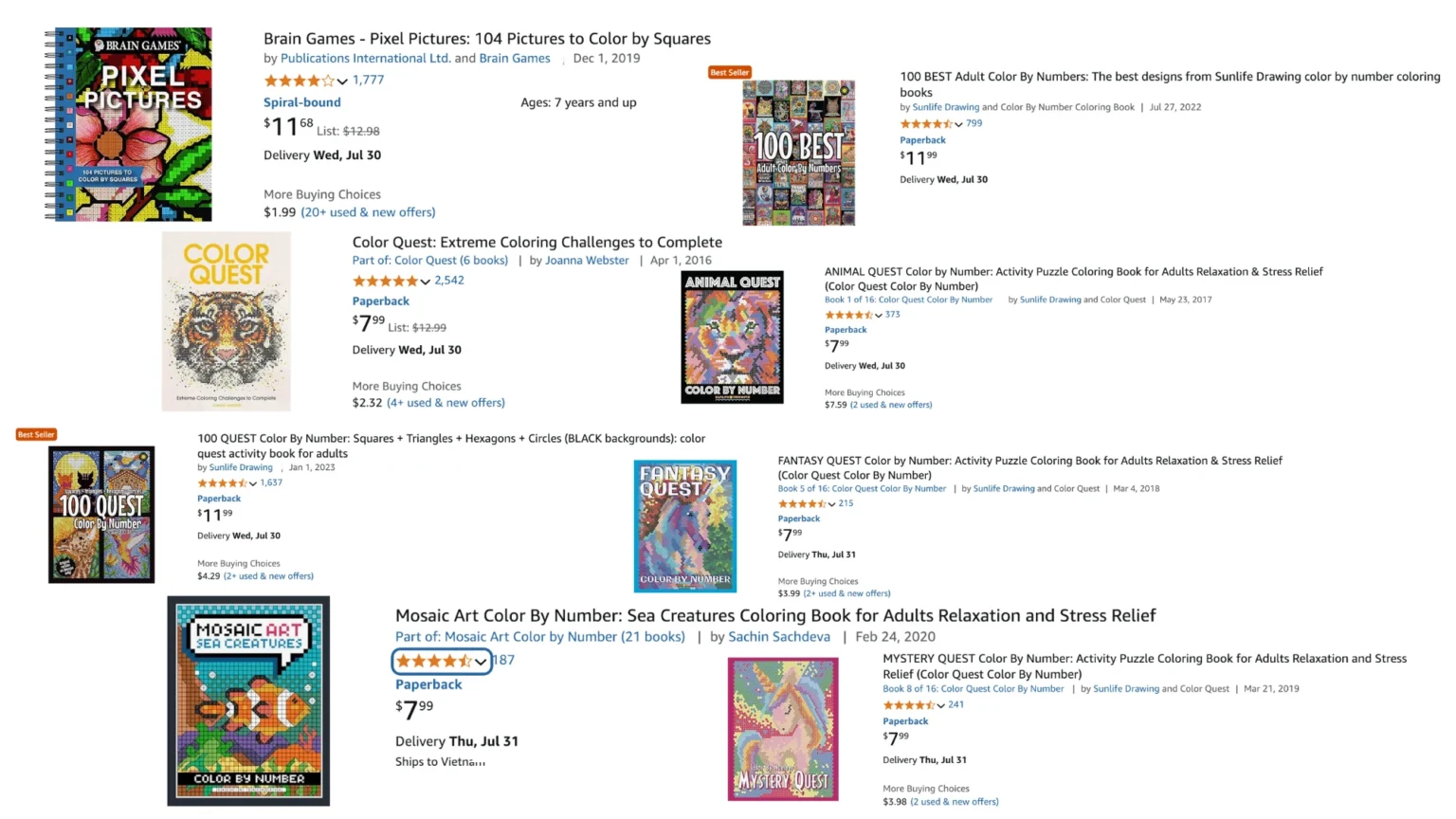Click the Color Quest tiger cover image

(227, 321)
